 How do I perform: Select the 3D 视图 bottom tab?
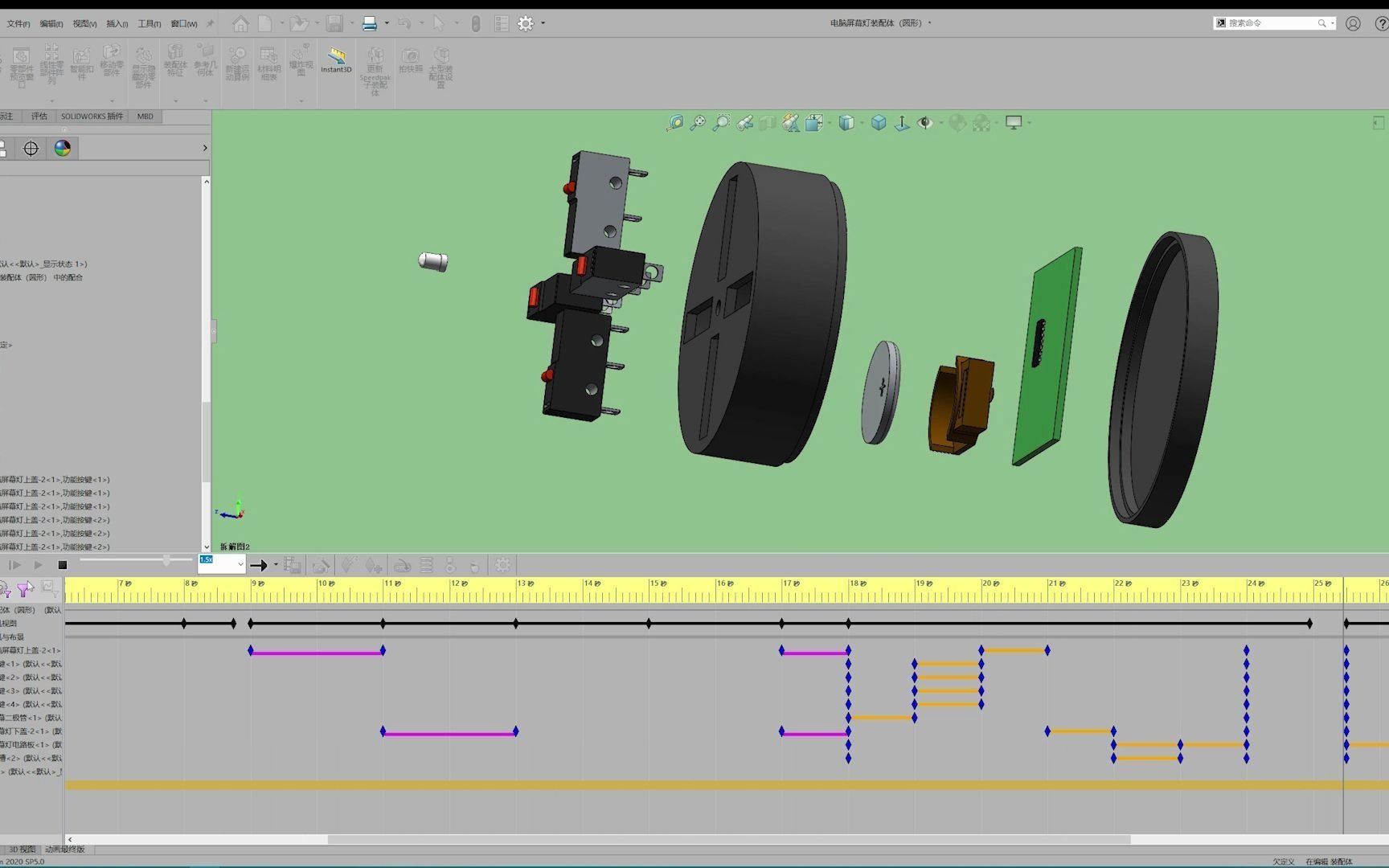coord(22,850)
